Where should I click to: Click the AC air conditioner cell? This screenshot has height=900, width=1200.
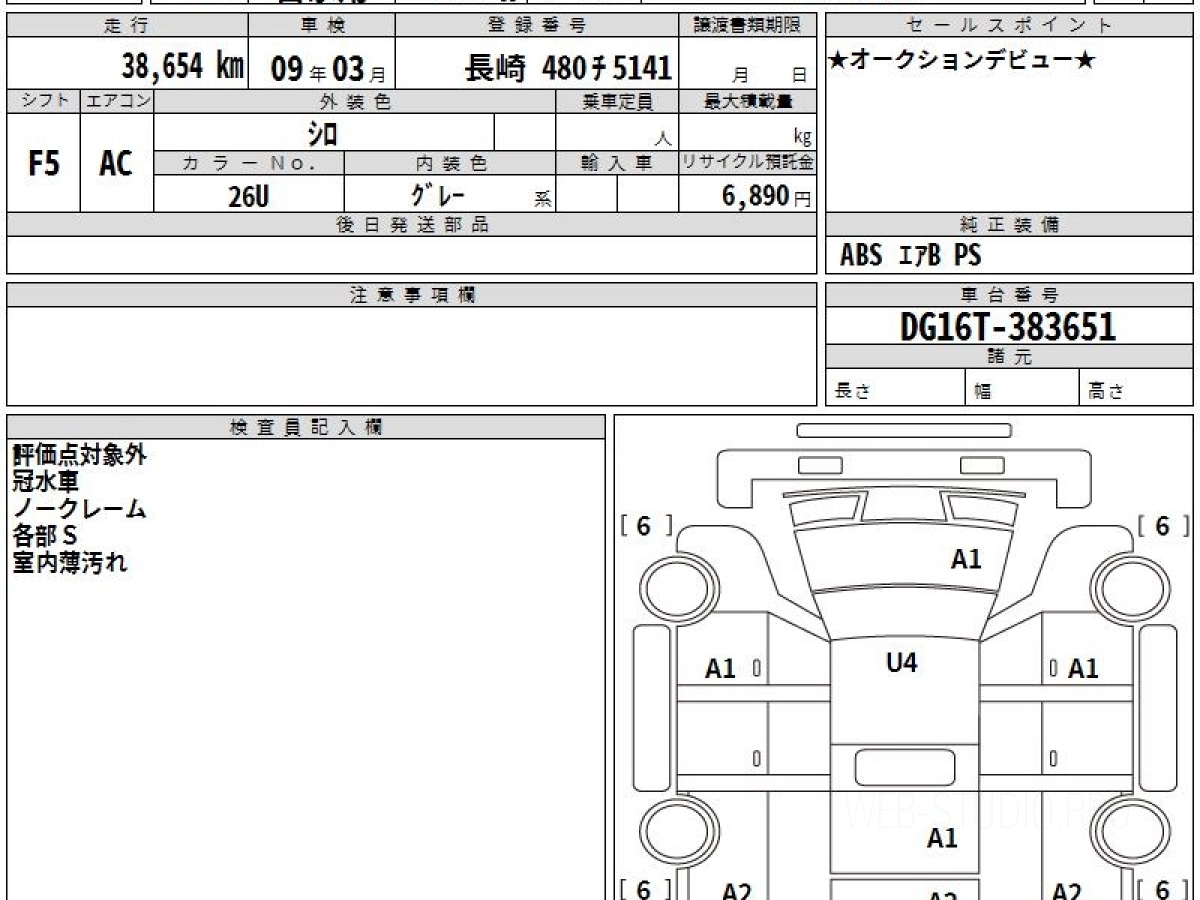coord(116,164)
